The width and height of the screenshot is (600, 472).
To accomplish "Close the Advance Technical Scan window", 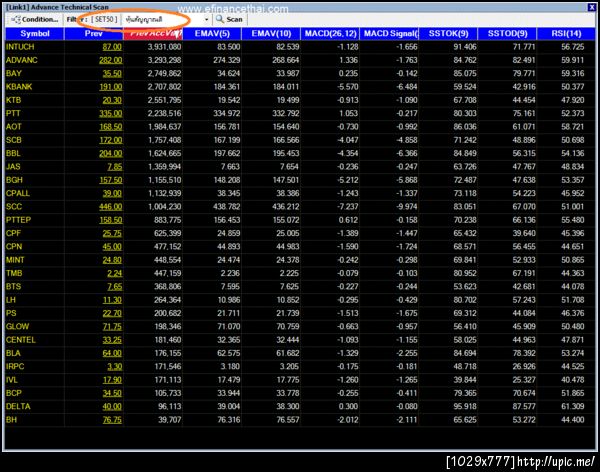I will point(591,7).
